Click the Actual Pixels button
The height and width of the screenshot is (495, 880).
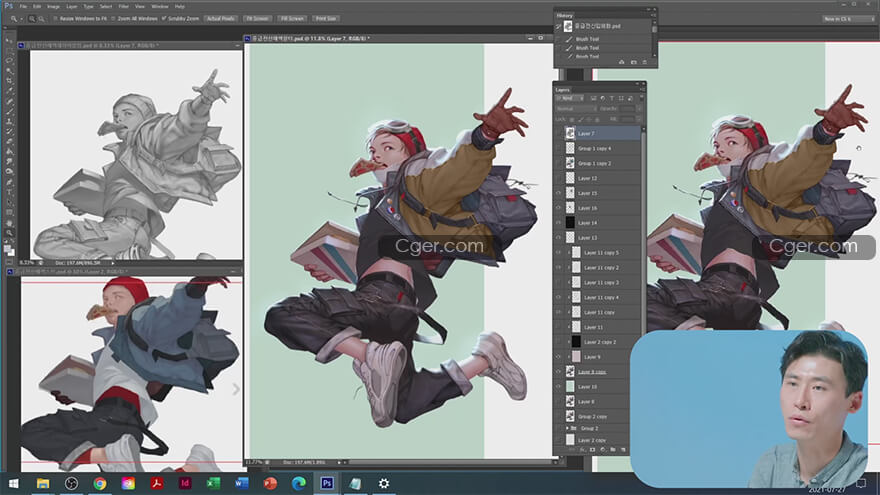221,19
